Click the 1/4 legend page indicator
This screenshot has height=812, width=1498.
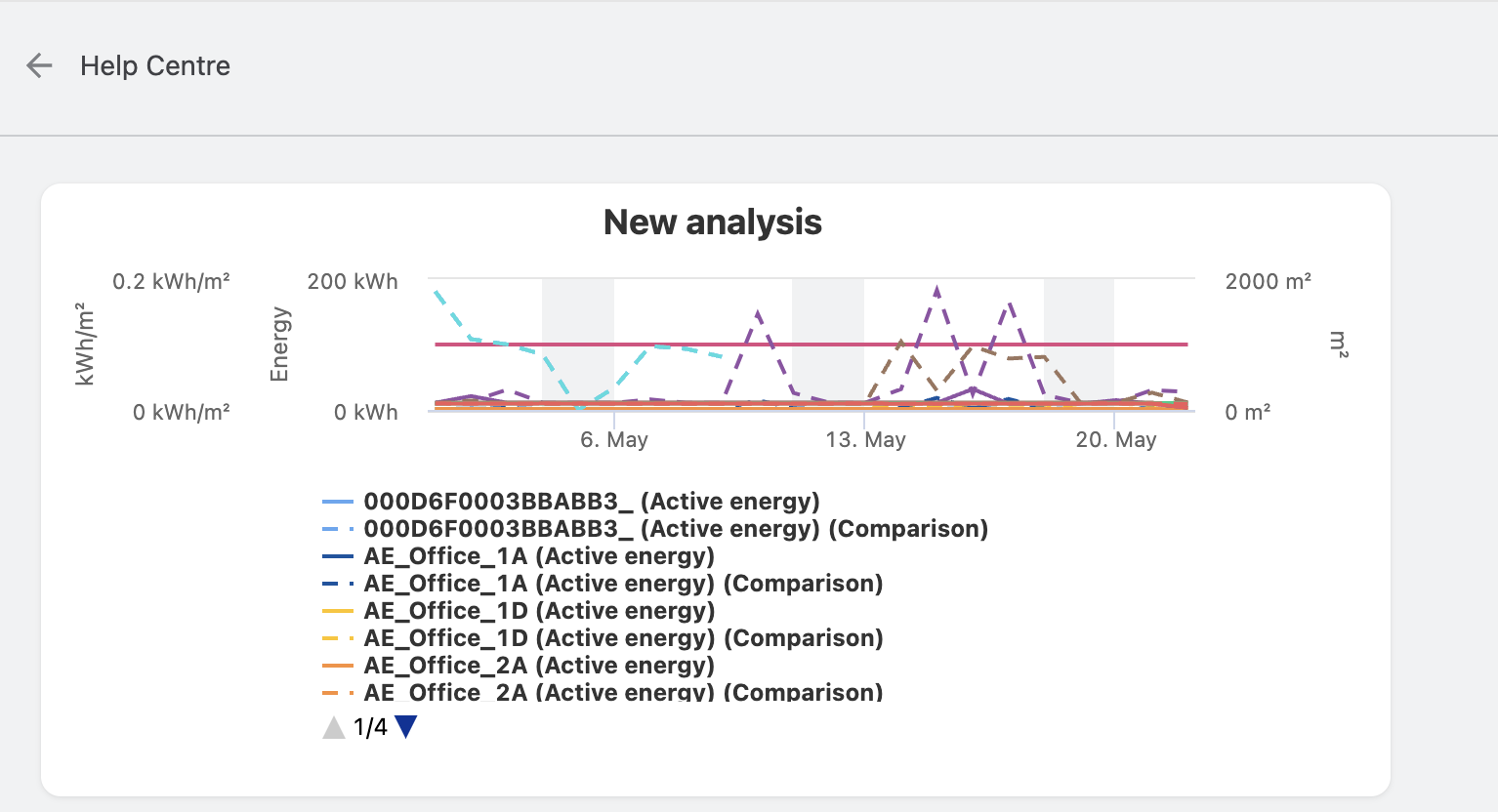[370, 727]
